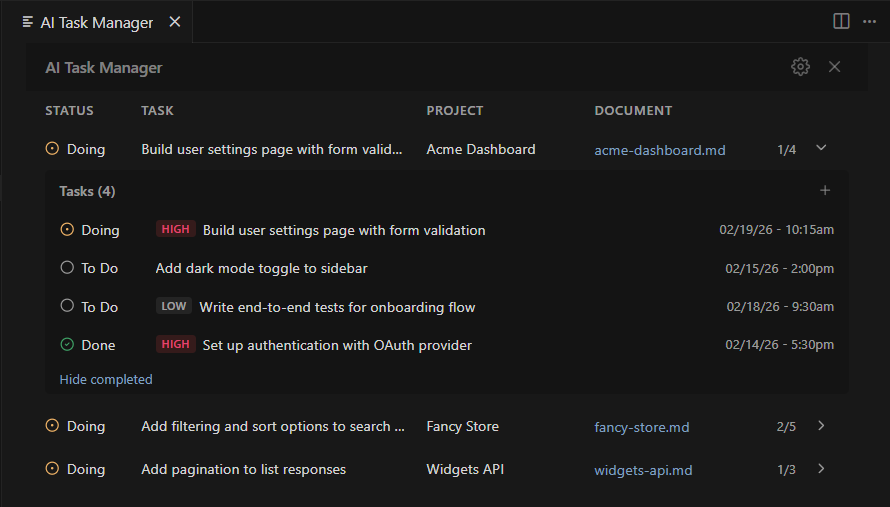890x507 pixels.
Task: Select 'Add filtering and sort options to search' task
Action: [273, 426]
